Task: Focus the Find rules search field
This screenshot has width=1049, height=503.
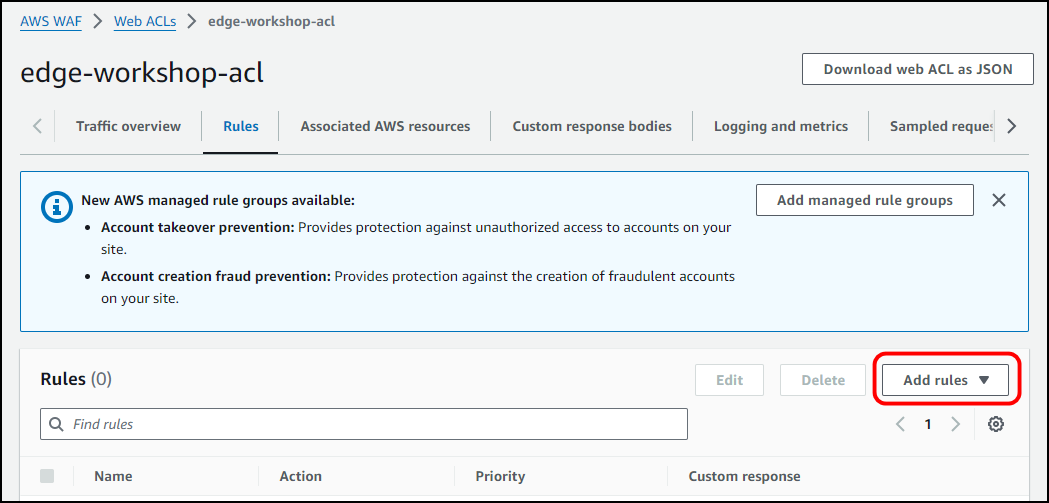Action: 364,424
